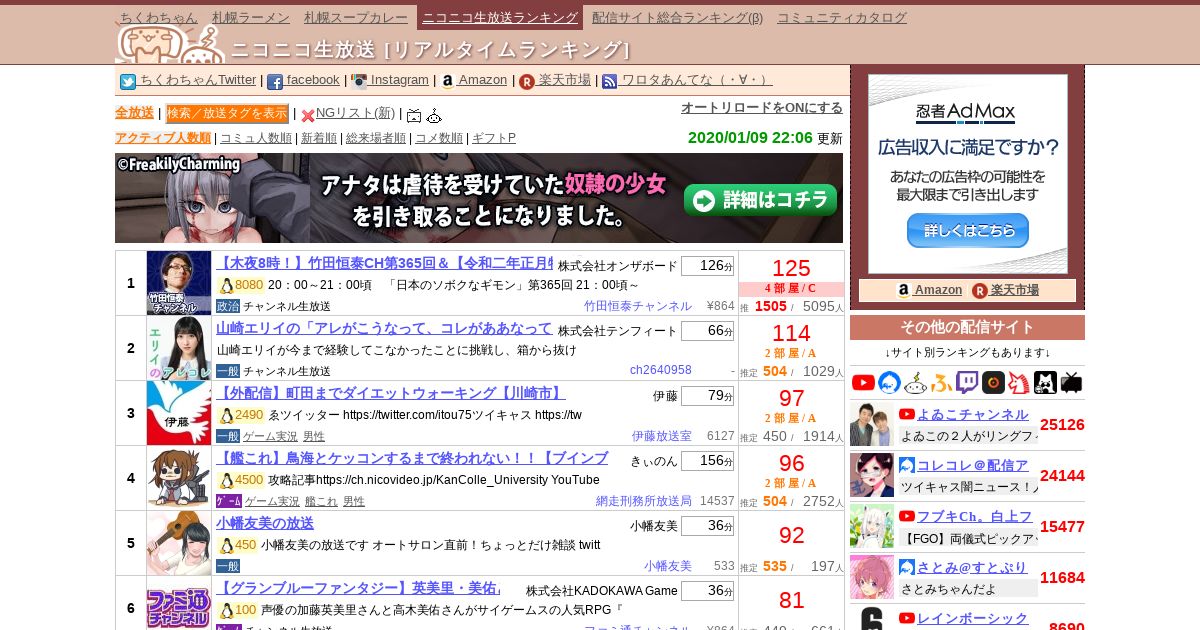Toggle the 検索／放送タグを表示 button
This screenshot has height=630, width=1200.
tap(227, 113)
